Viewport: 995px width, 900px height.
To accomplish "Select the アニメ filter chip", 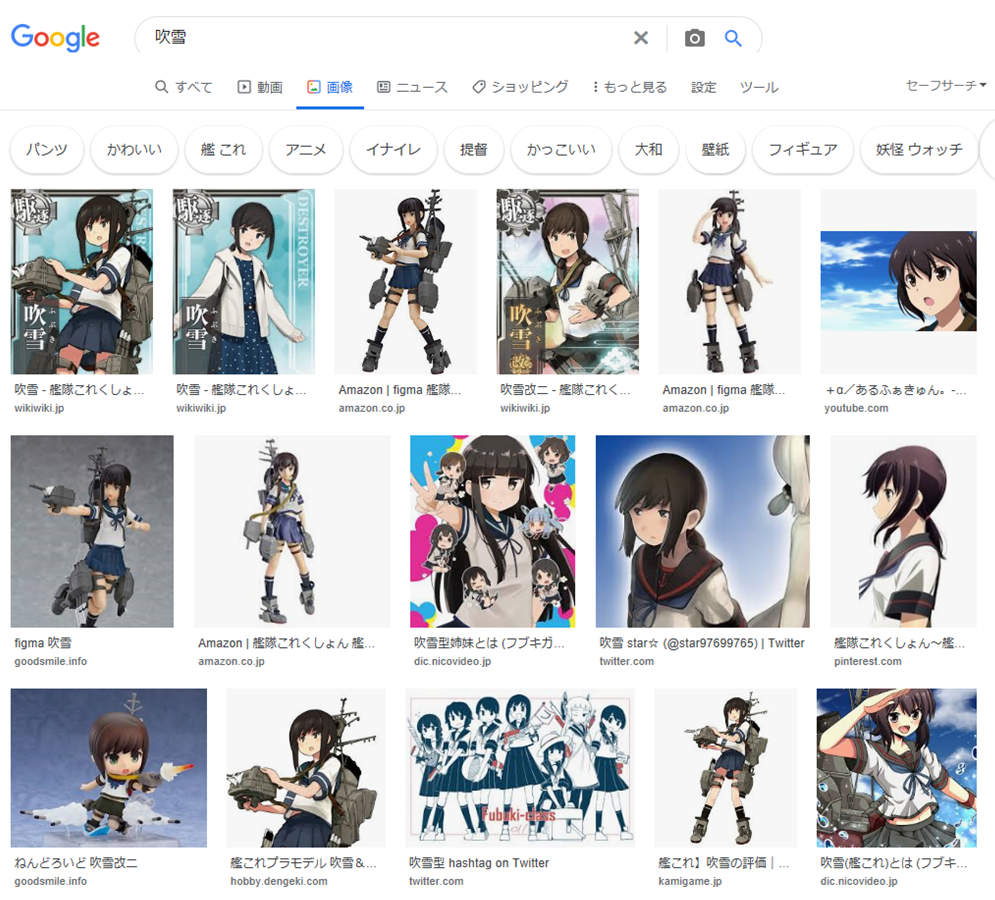I will point(306,150).
